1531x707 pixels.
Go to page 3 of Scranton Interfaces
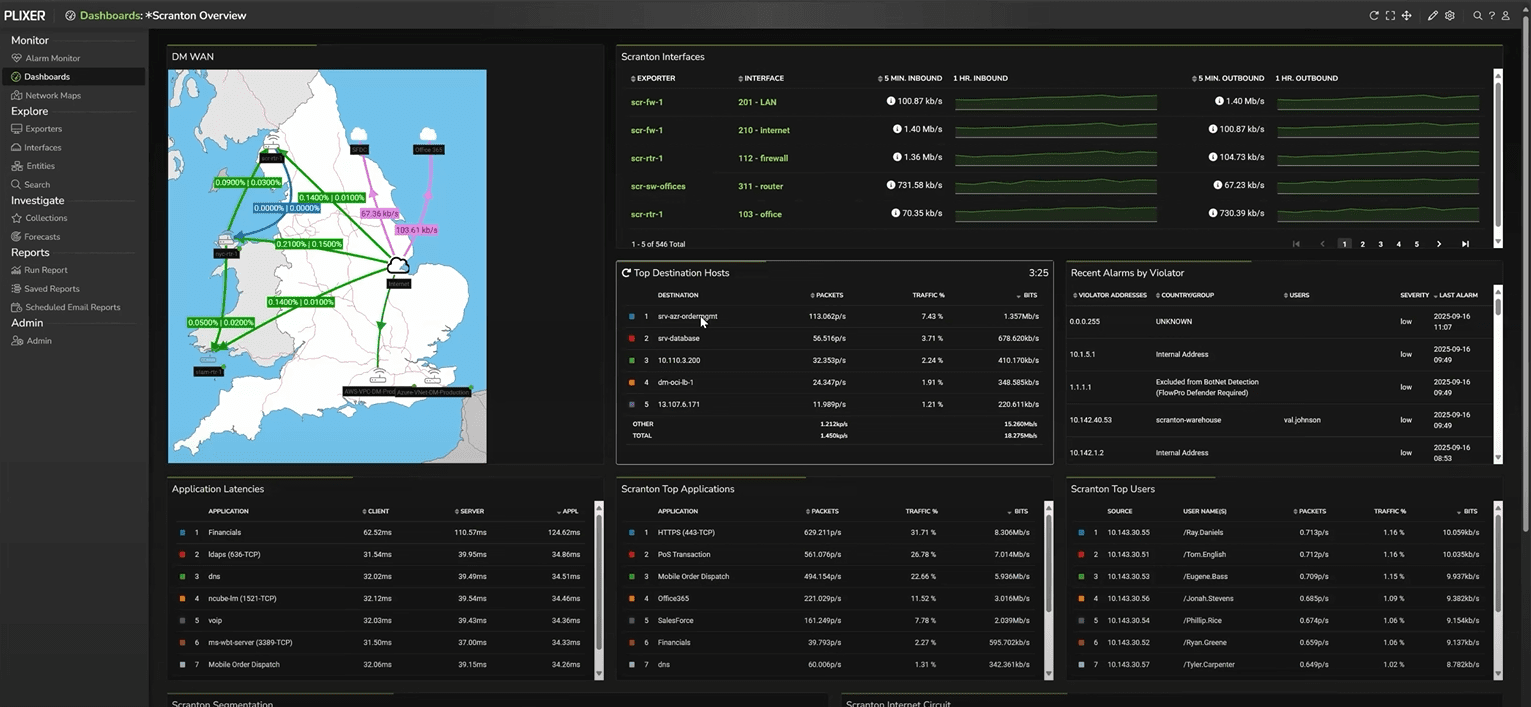click(x=1380, y=244)
